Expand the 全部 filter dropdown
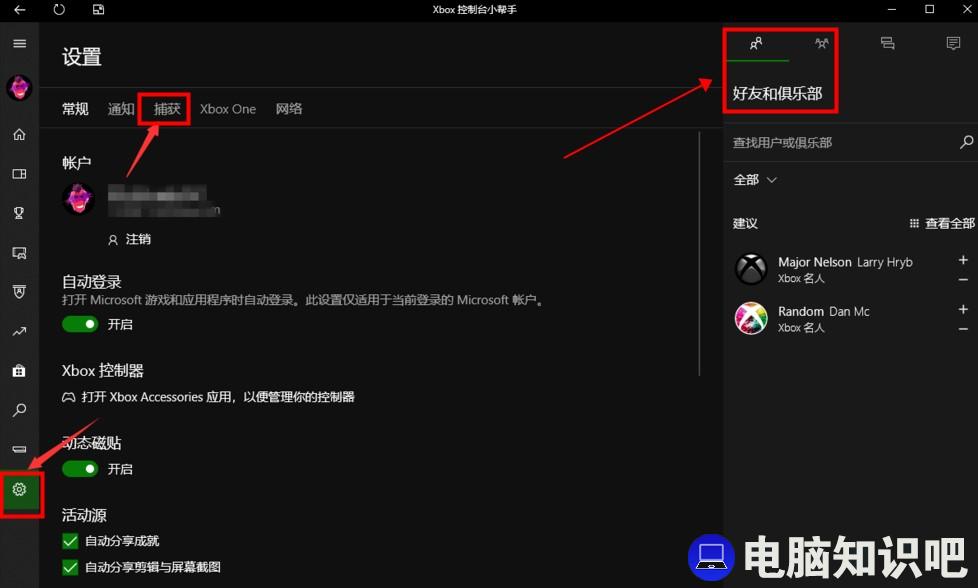This screenshot has width=978, height=588. (755, 180)
